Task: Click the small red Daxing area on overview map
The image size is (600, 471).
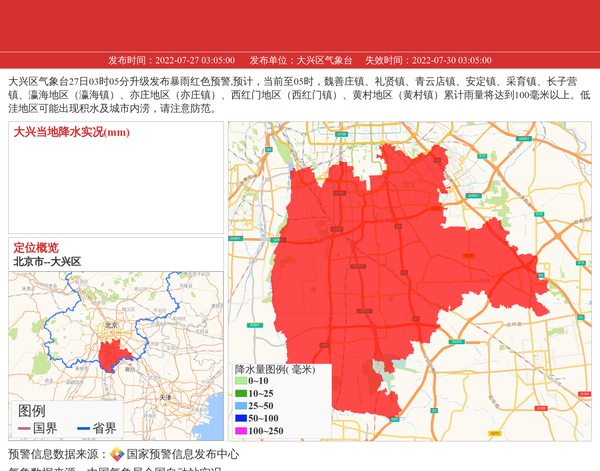Action: click(111, 353)
